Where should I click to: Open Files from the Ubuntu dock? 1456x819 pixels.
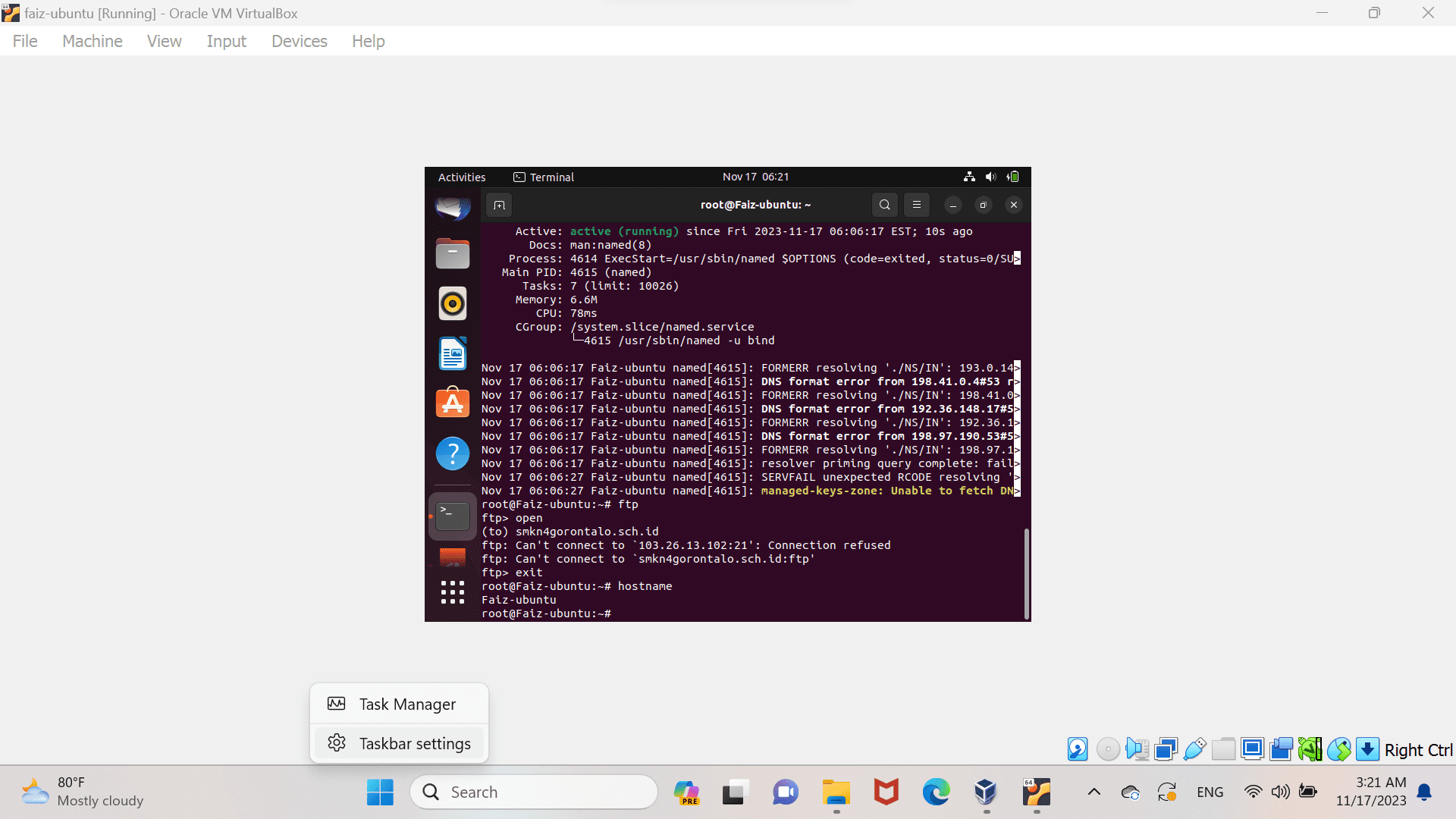point(453,253)
